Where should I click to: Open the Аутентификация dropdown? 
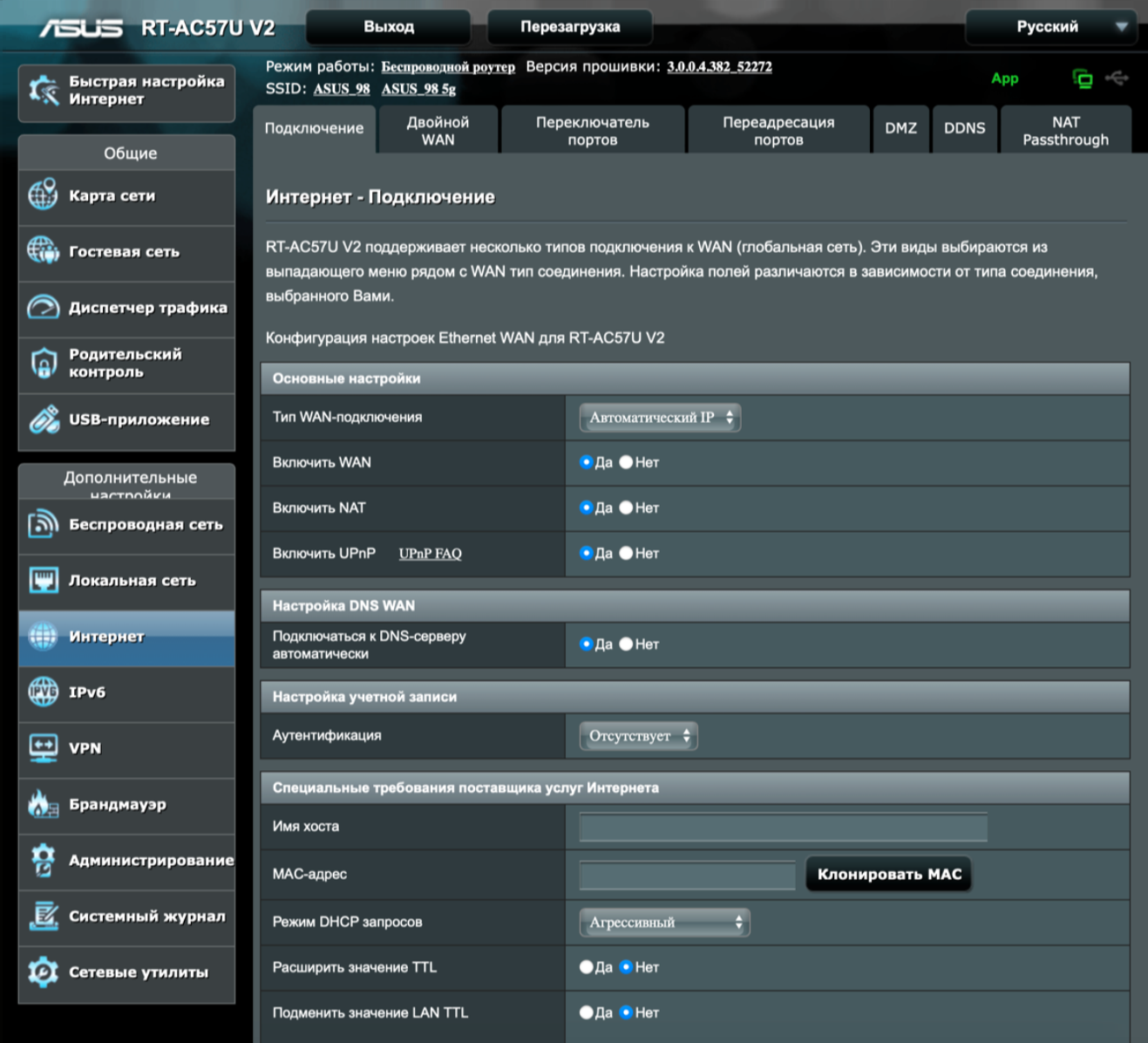click(639, 736)
